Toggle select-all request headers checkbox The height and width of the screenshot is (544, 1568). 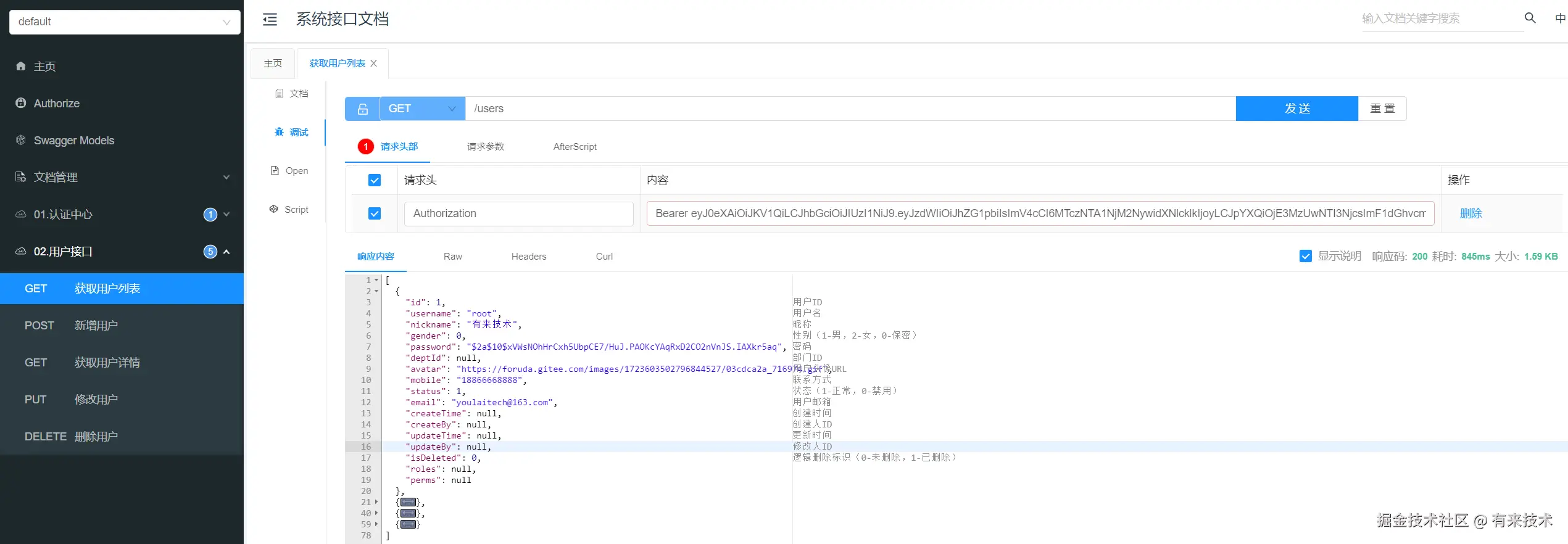click(x=375, y=180)
